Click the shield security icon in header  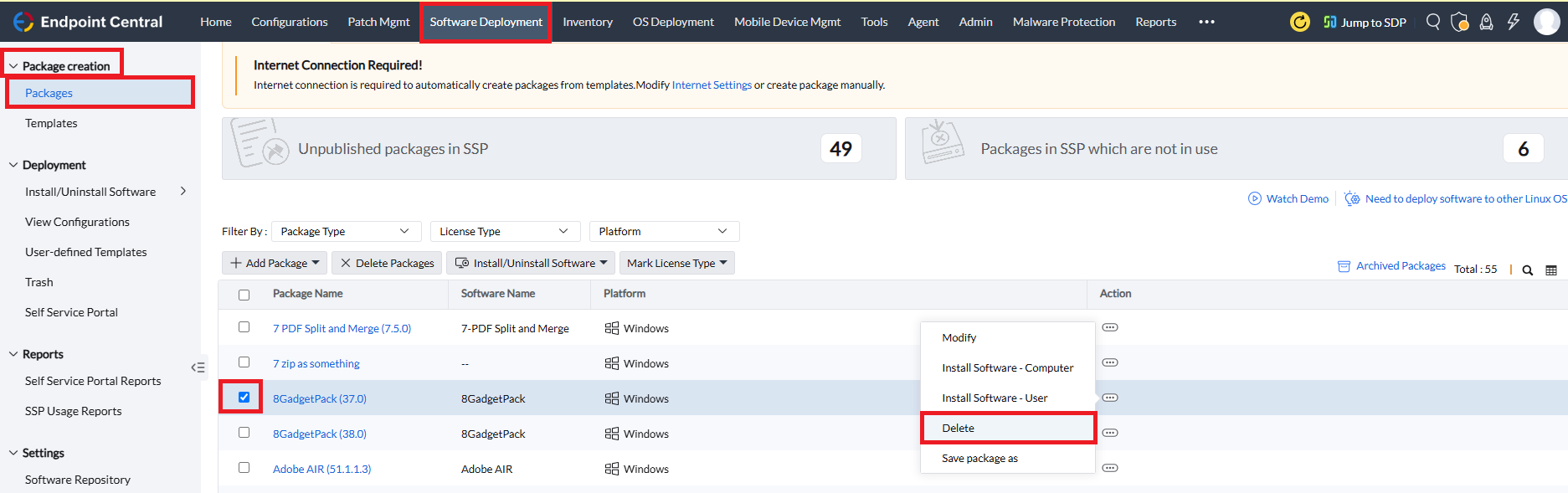click(x=1459, y=22)
